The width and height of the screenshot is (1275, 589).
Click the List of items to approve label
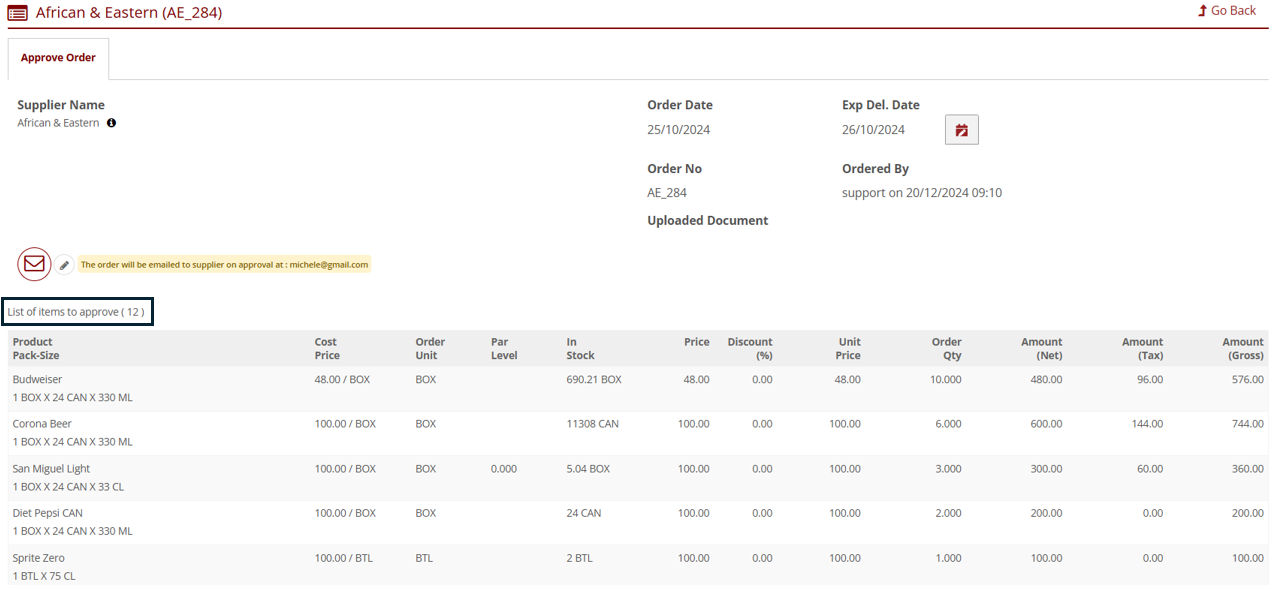(x=76, y=312)
